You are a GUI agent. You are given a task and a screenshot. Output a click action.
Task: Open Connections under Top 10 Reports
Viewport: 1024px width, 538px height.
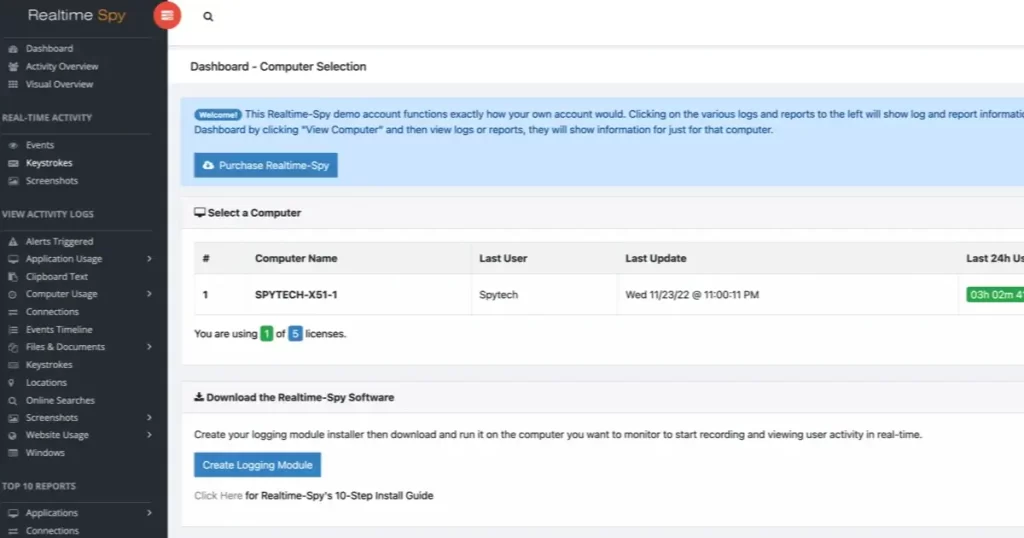[52, 531]
